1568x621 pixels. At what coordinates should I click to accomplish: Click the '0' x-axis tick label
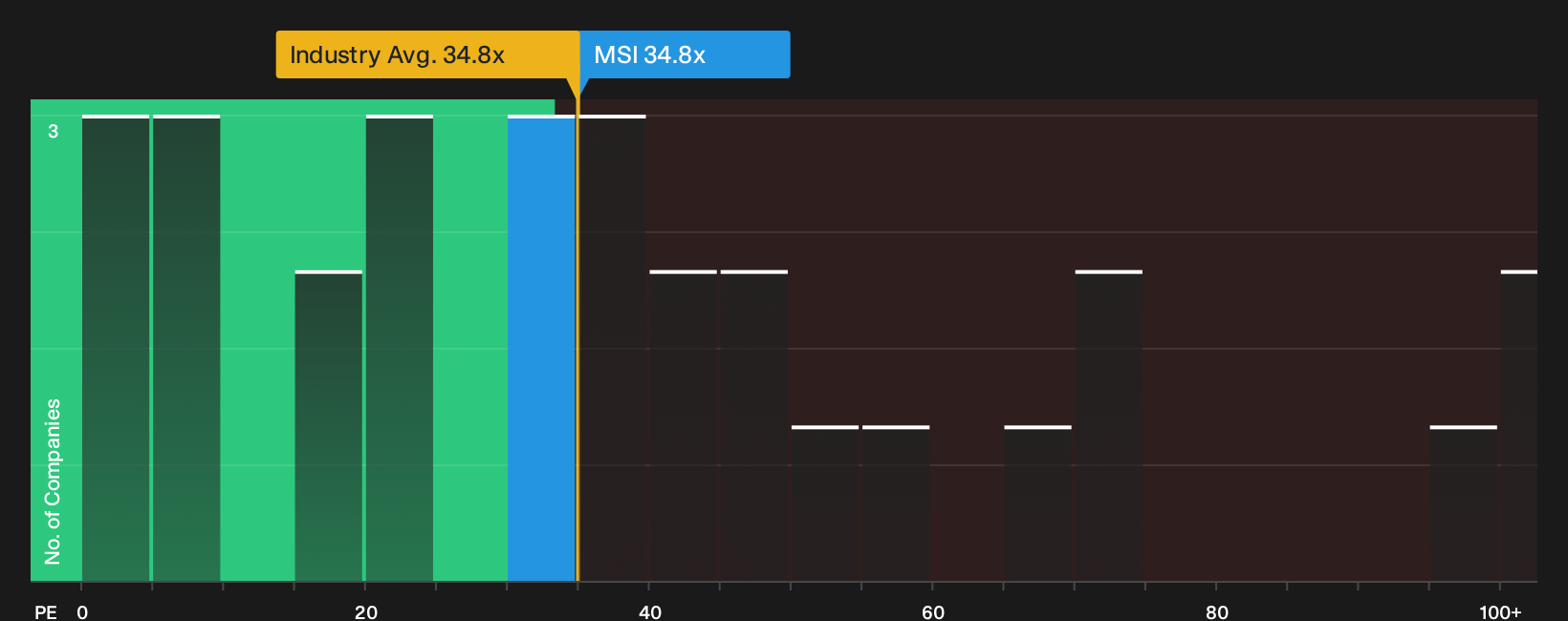pyautogui.click(x=82, y=612)
